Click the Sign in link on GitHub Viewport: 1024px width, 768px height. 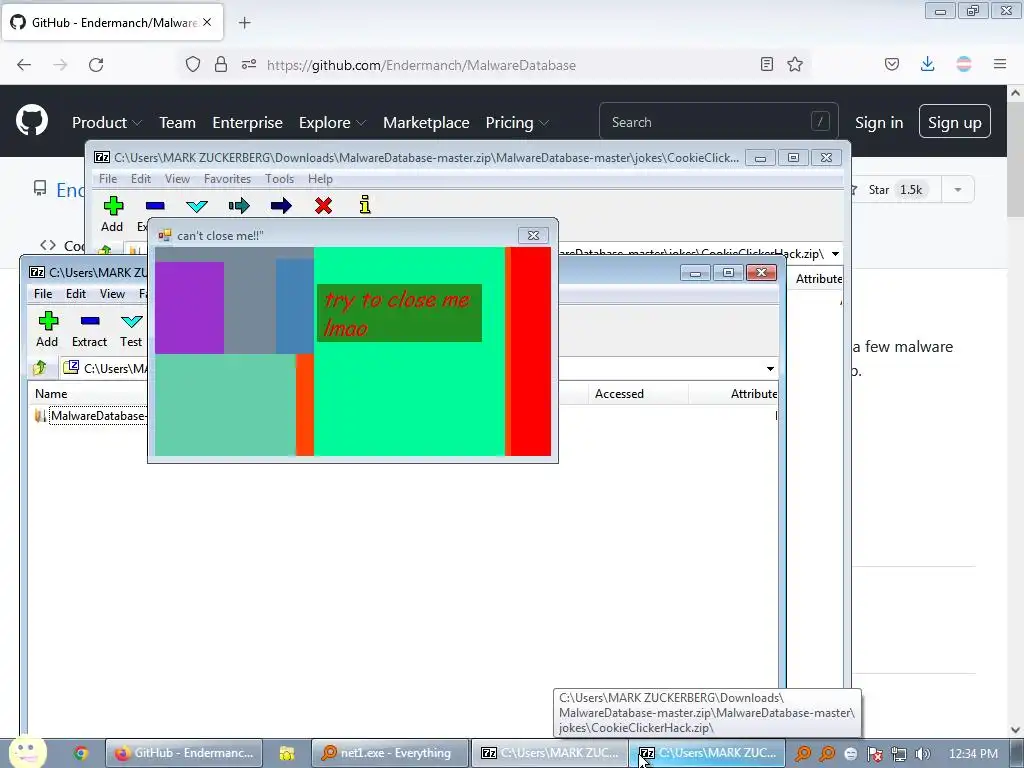(879, 122)
